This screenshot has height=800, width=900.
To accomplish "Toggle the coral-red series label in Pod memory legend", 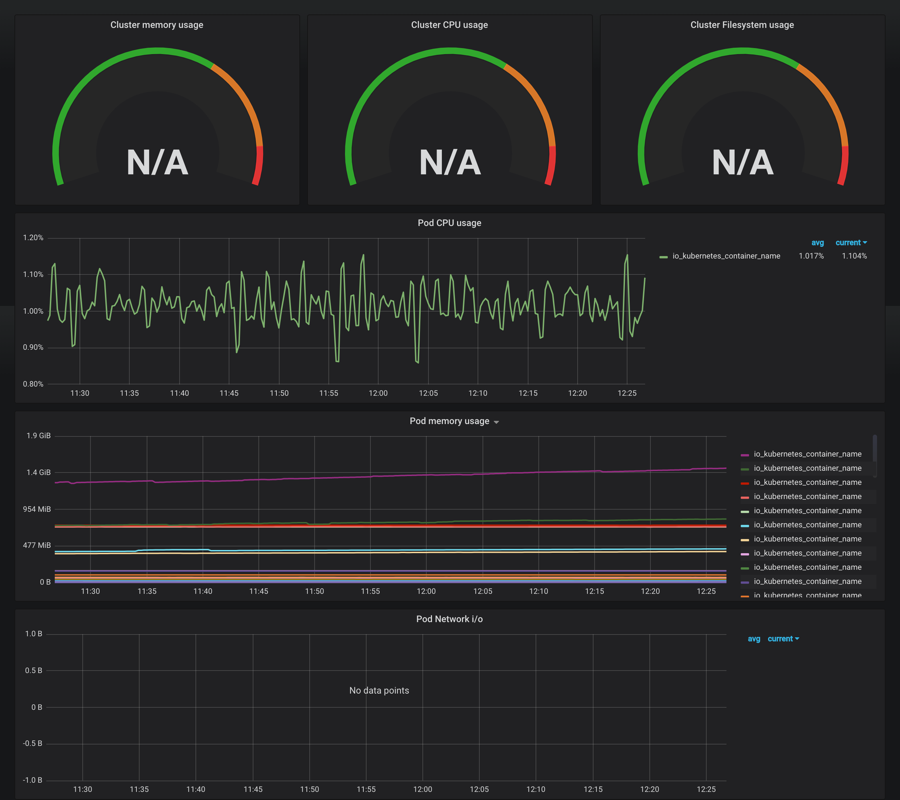I will (807, 496).
